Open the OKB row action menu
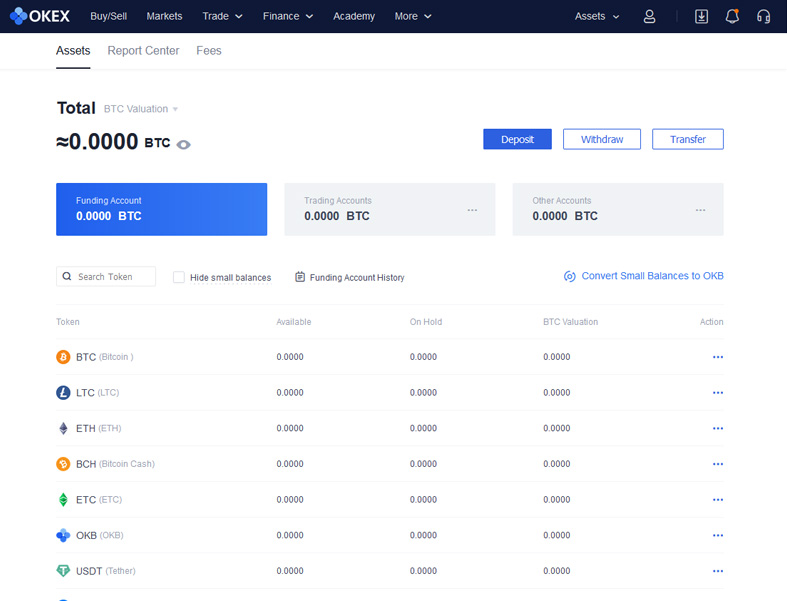This screenshot has width=787, height=601. coord(718,535)
